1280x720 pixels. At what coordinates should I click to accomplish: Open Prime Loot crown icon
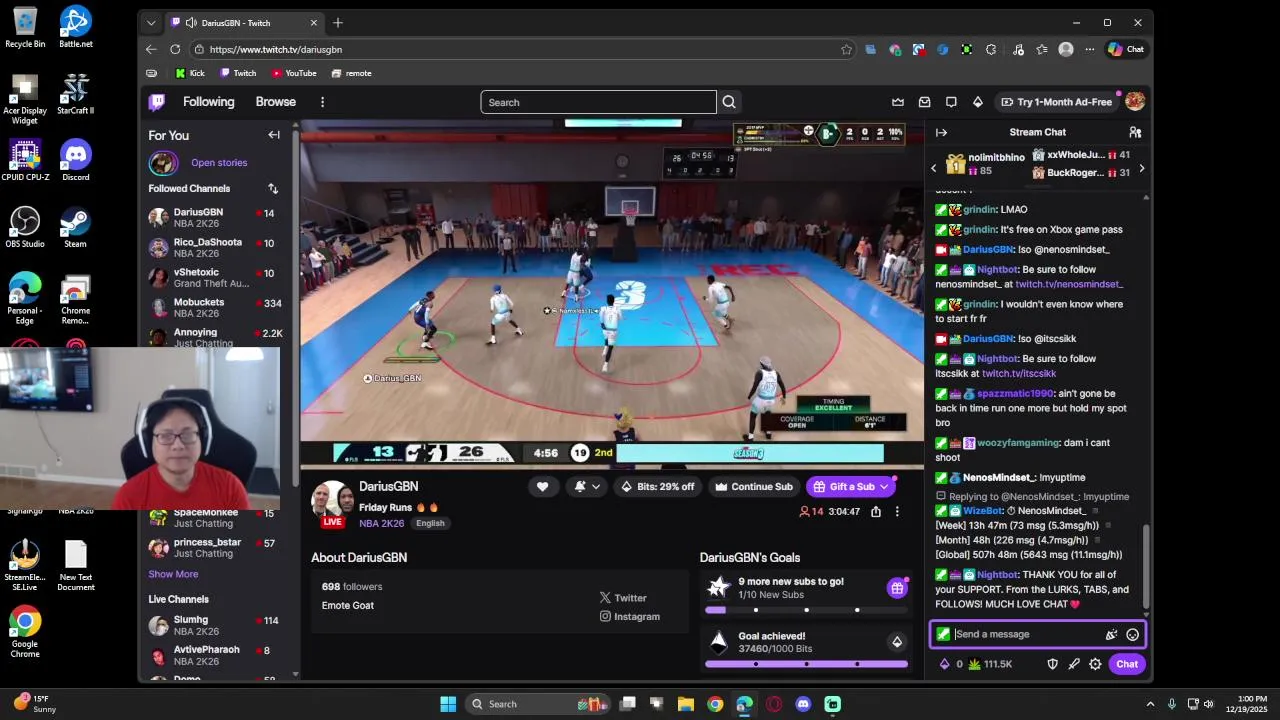tap(898, 102)
